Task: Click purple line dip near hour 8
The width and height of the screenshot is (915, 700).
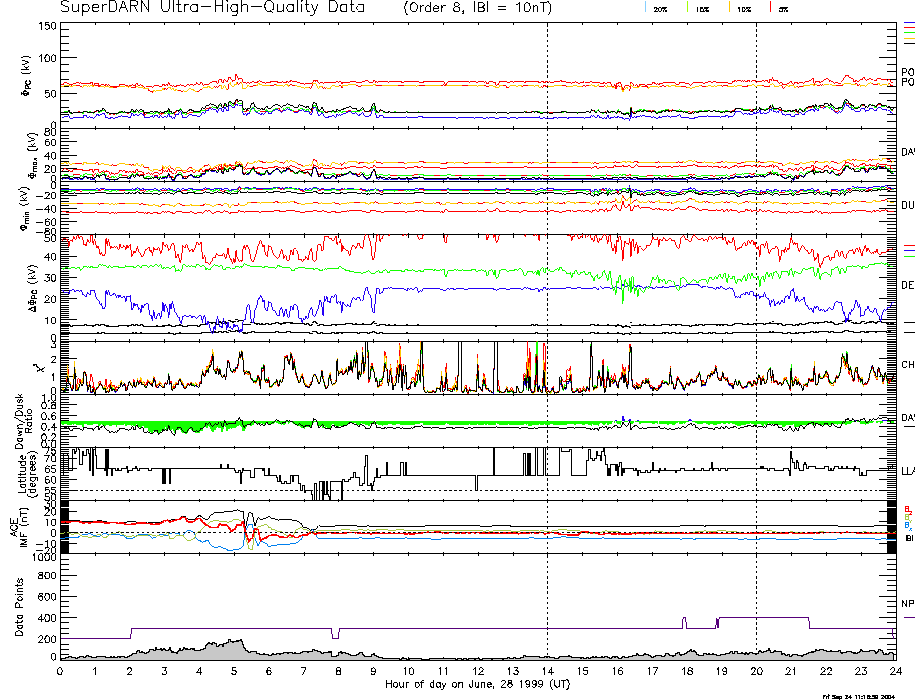Action: [x=336, y=636]
